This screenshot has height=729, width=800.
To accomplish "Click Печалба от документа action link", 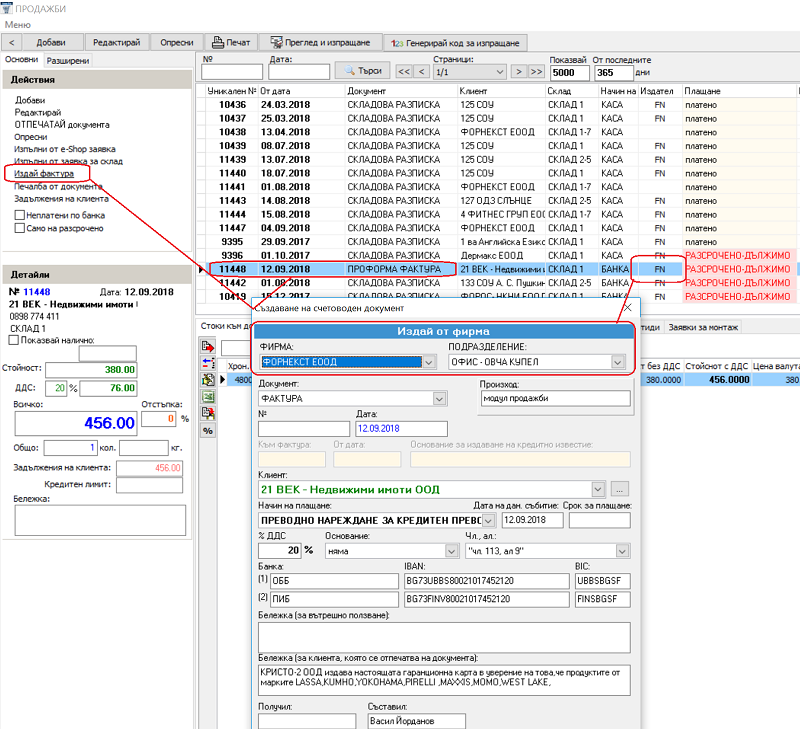I will pos(58,186).
